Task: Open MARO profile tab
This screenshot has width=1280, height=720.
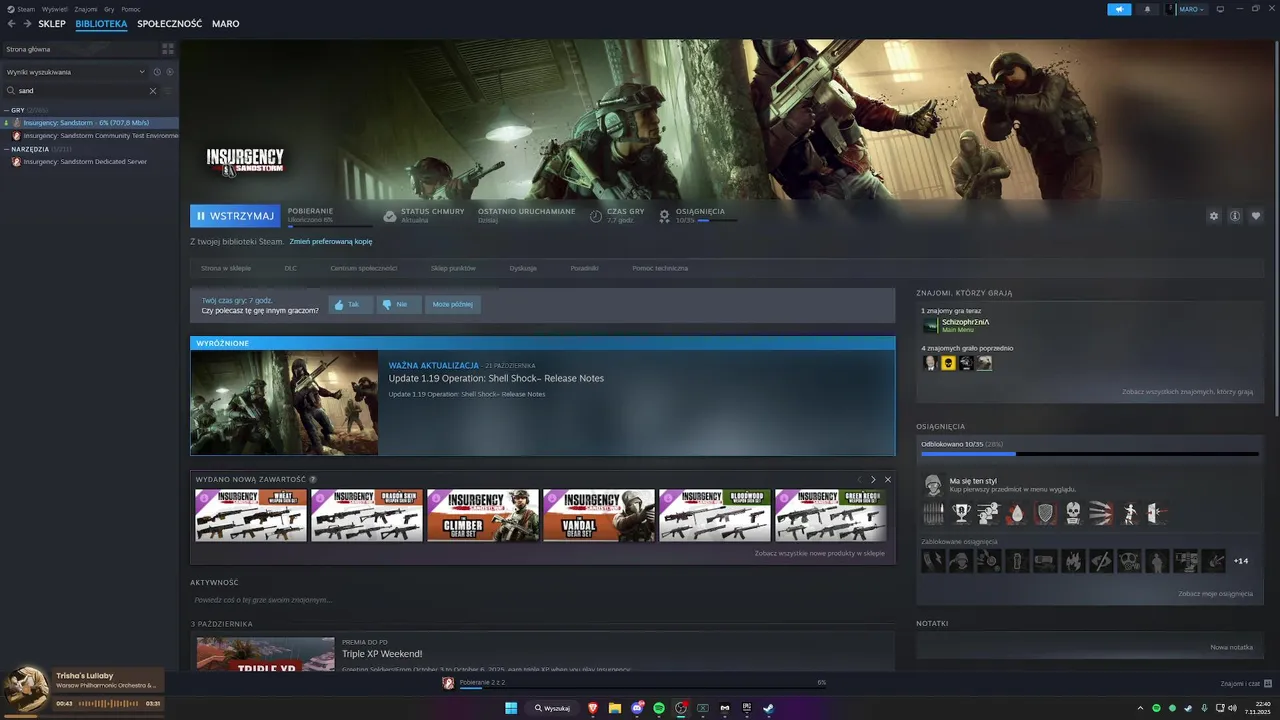Action: click(226, 24)
